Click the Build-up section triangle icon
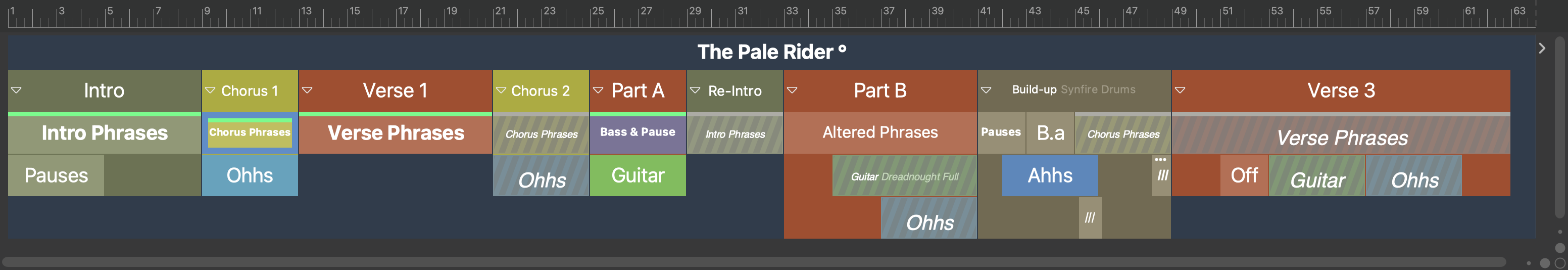Image resolution: width=1568 pixels, height=270 pixels. click(x=986, y=90)
